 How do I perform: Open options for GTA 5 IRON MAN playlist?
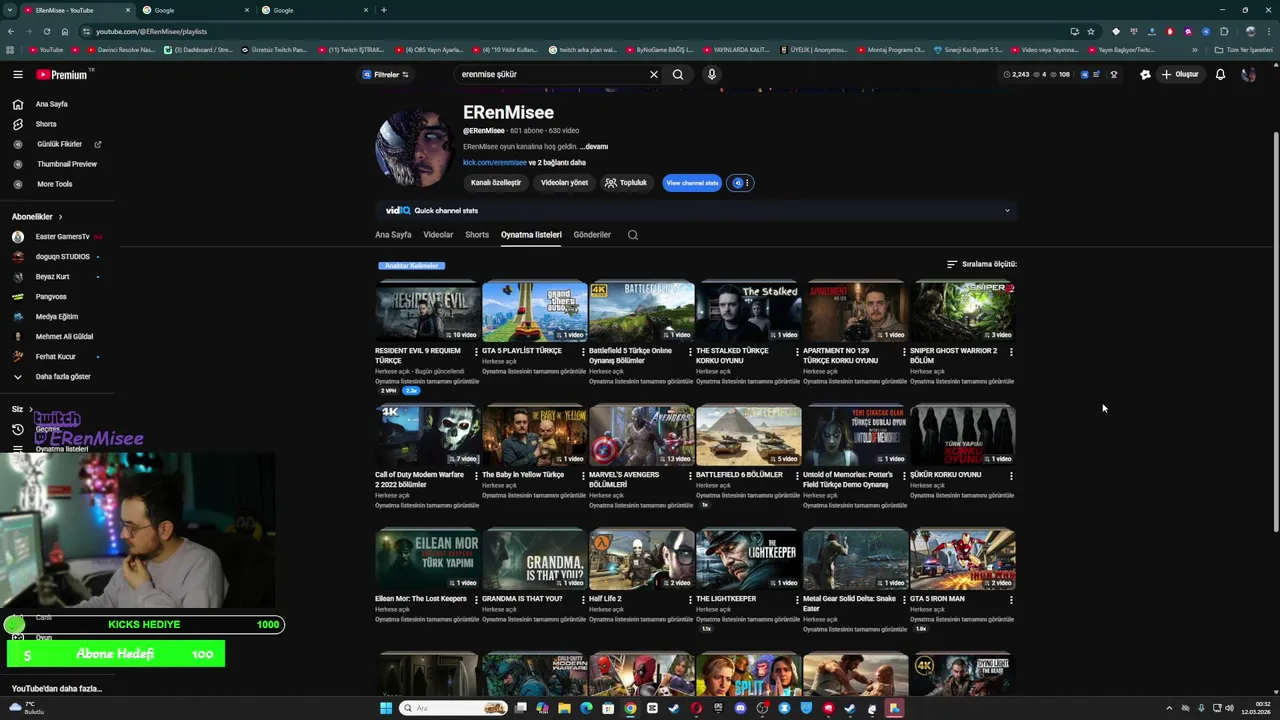point(1011,599)
